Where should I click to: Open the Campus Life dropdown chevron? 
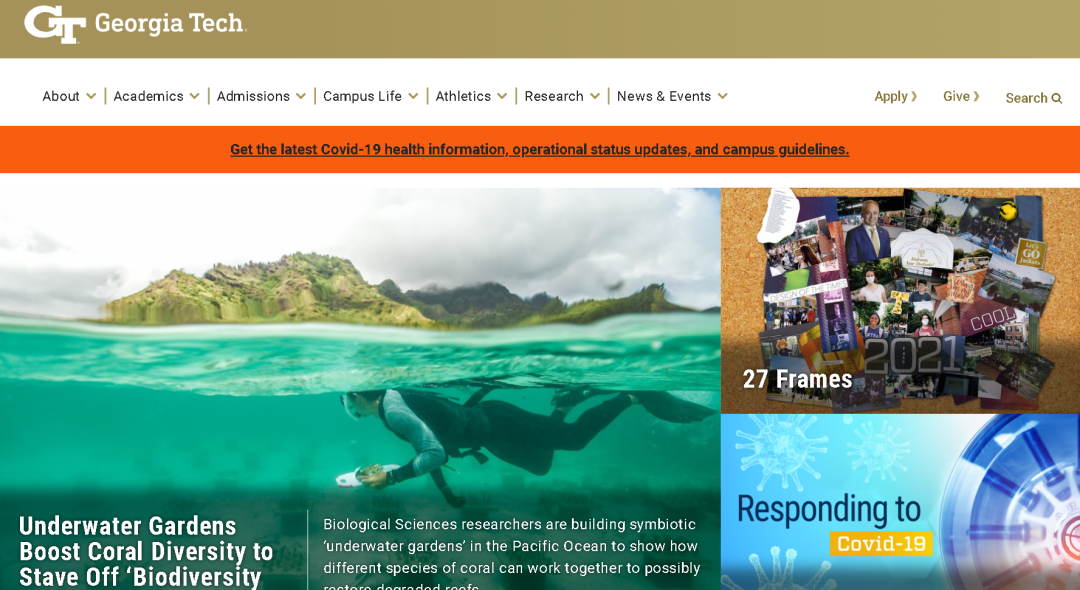413,96
